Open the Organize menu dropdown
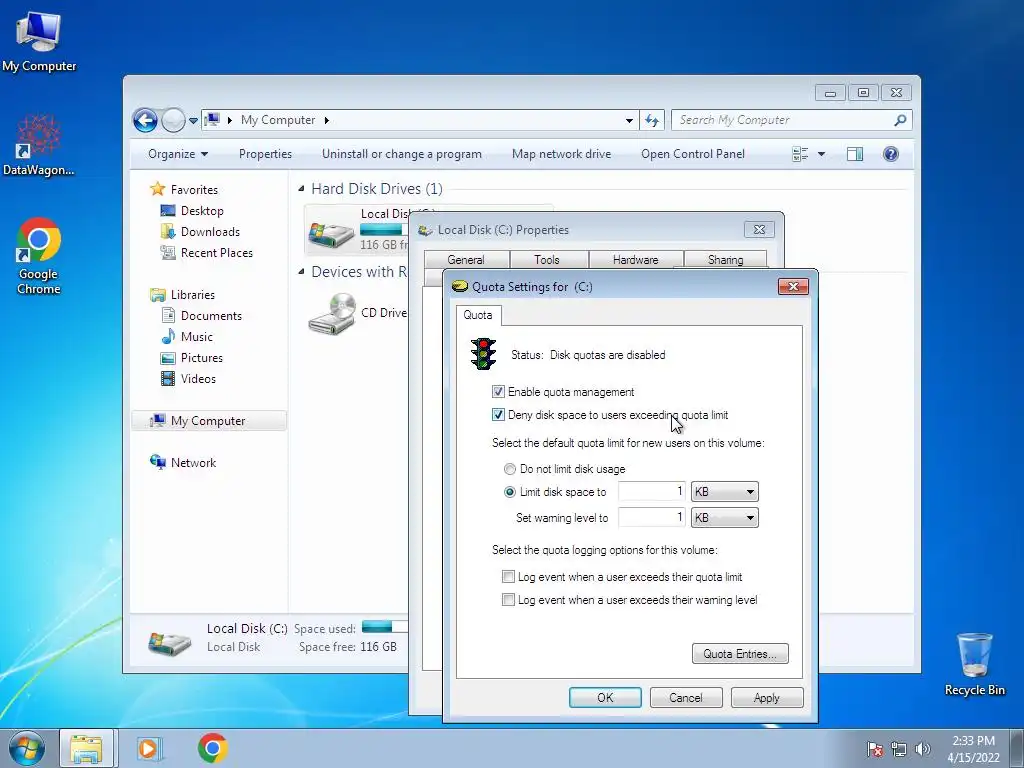Image resolution: width=1024 pixels, height=768 pixels. click(x=178, y=154)
